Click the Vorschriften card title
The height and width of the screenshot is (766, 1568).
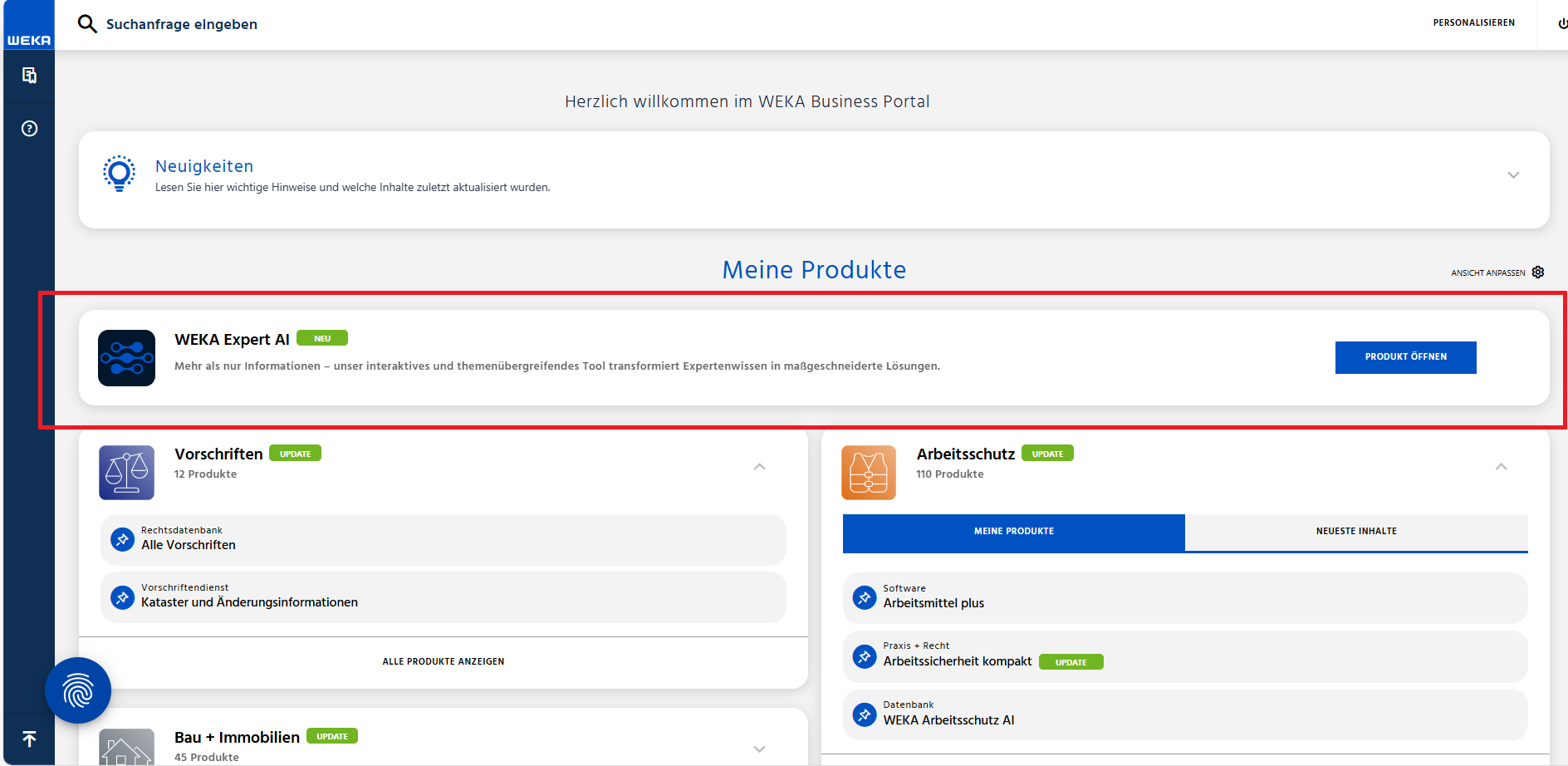click(218, 454)
